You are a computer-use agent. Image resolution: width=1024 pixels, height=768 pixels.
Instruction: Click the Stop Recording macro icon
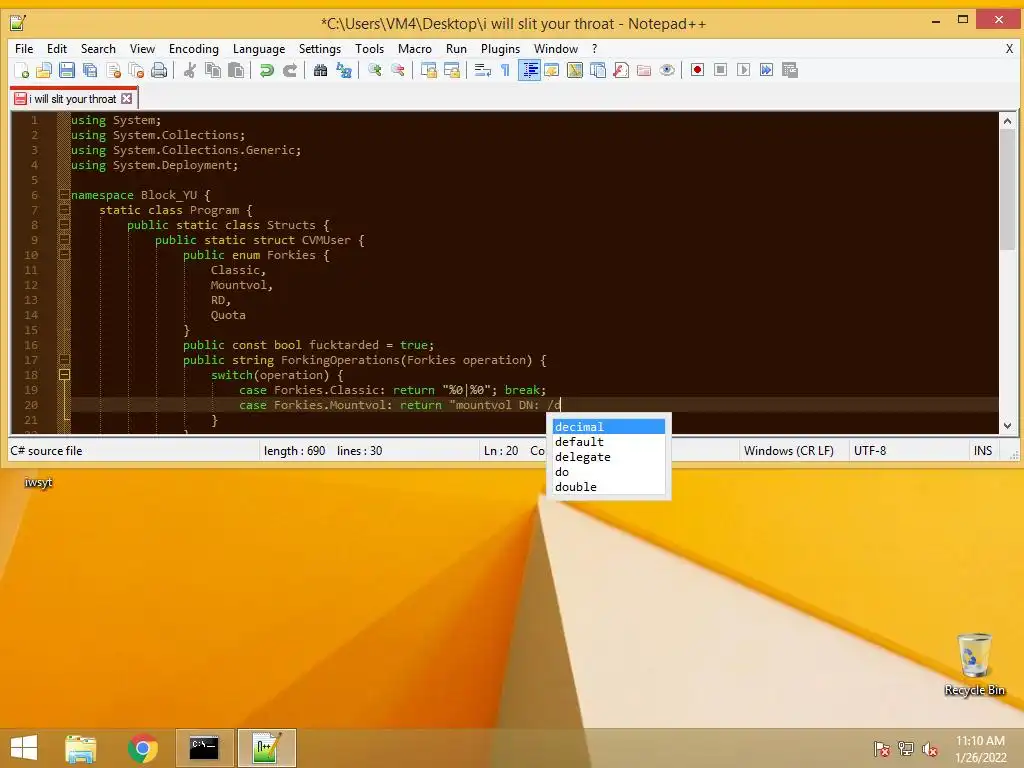pos(720,70)
